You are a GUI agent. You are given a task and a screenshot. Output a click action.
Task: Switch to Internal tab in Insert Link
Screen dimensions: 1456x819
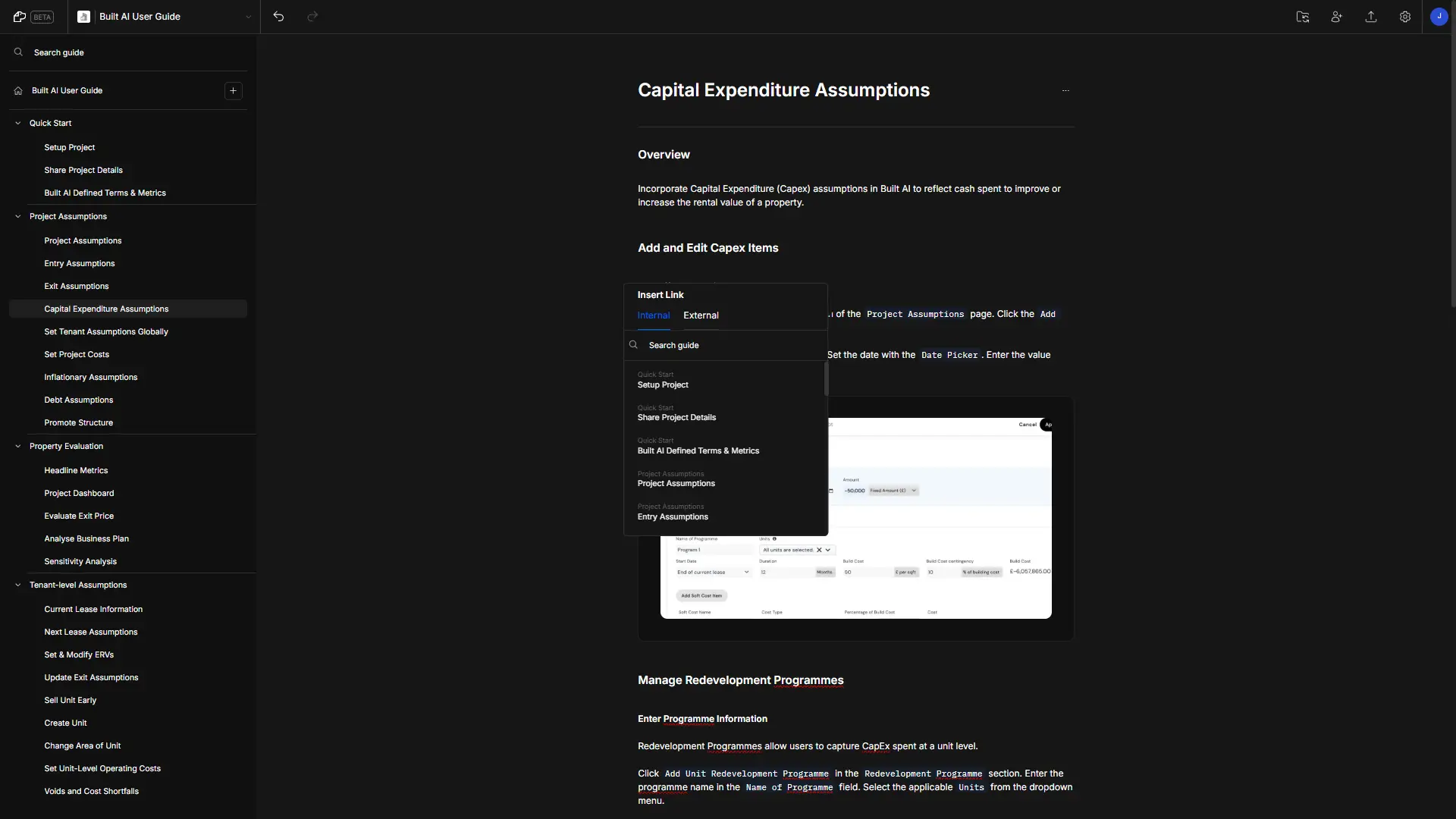(x=654, y=315)
